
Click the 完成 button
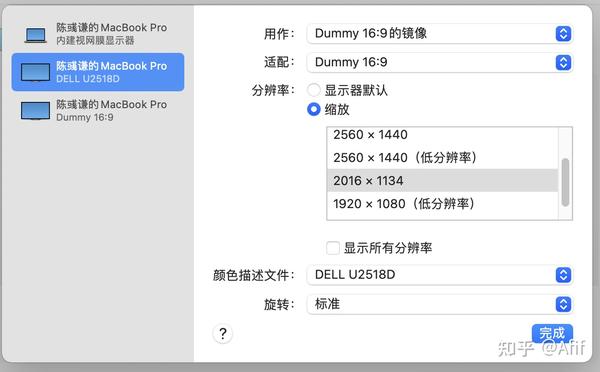pos(552,333)
